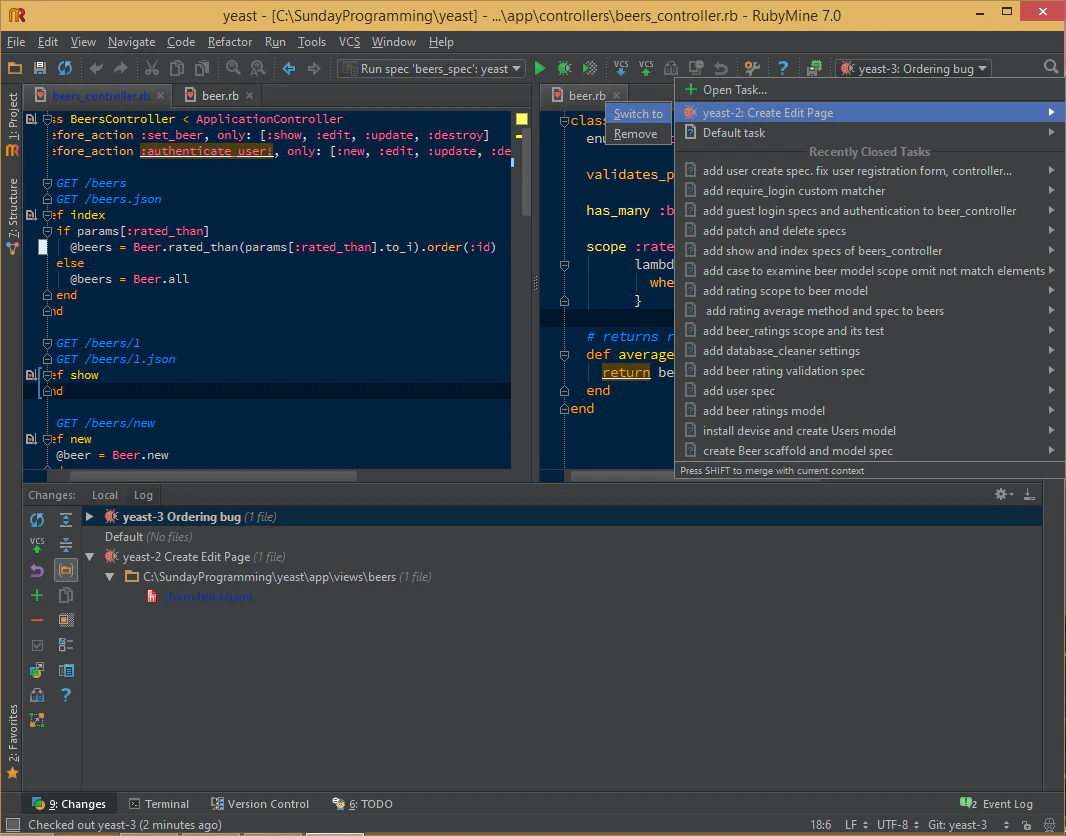Image resolution: width=1066 pixels, height=836 pixels.
Task: Toggle the 2: Structure tool window
Action: pyautogui.click(x=12, y=216)
